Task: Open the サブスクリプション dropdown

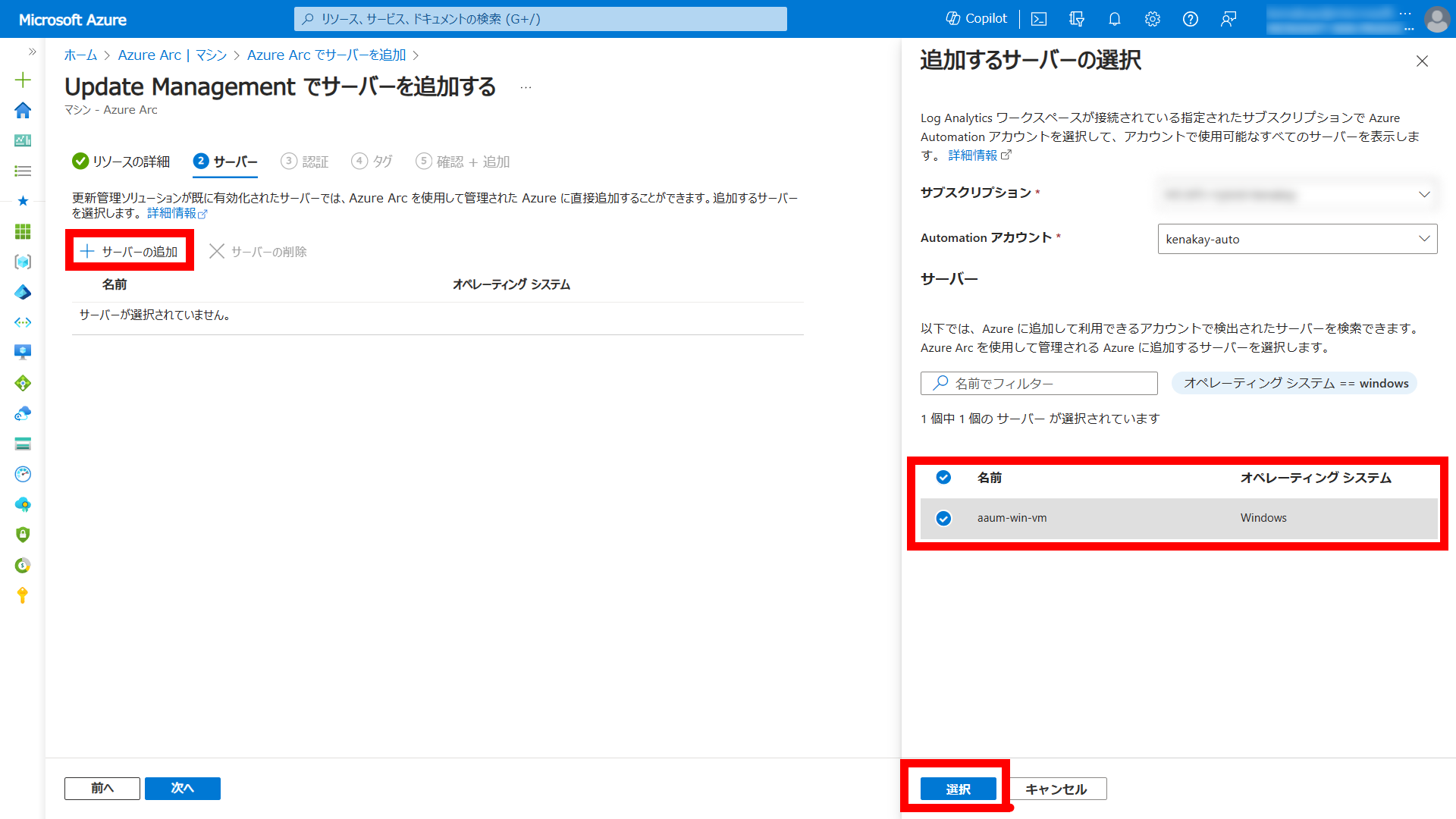Action: [x=1297, y=194]
